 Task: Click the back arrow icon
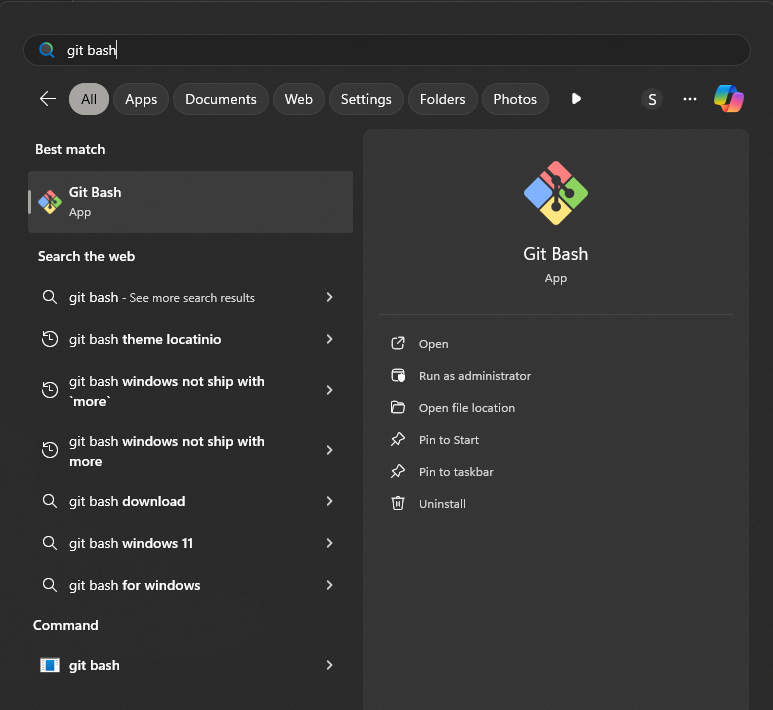(47, 99)
